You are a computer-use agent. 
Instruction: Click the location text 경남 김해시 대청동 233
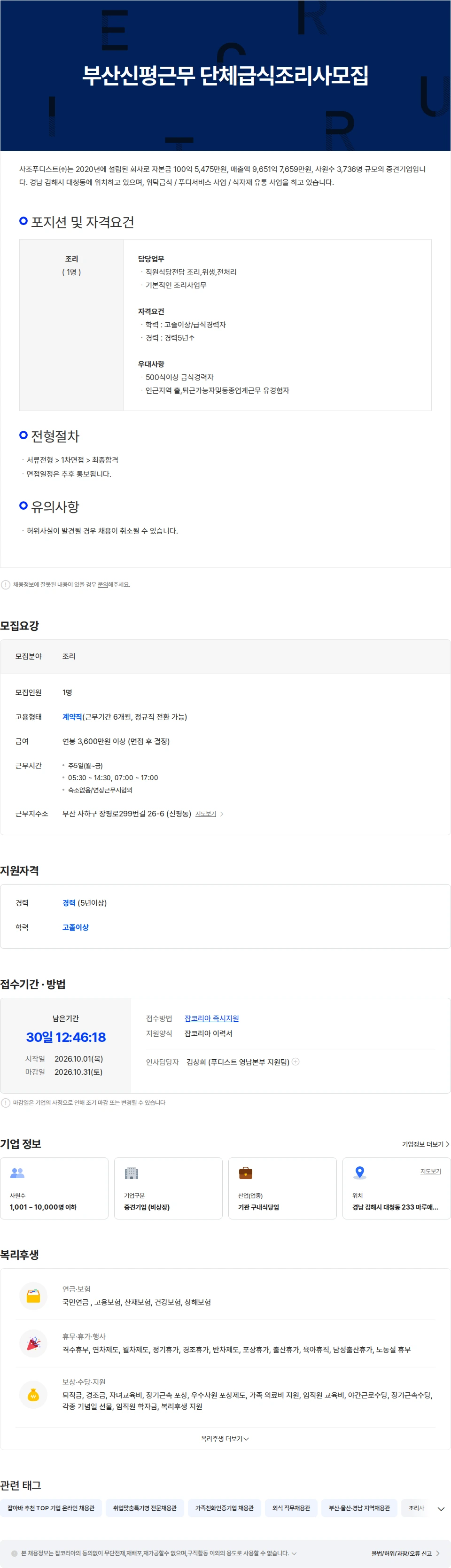[x=395, y=1207]
